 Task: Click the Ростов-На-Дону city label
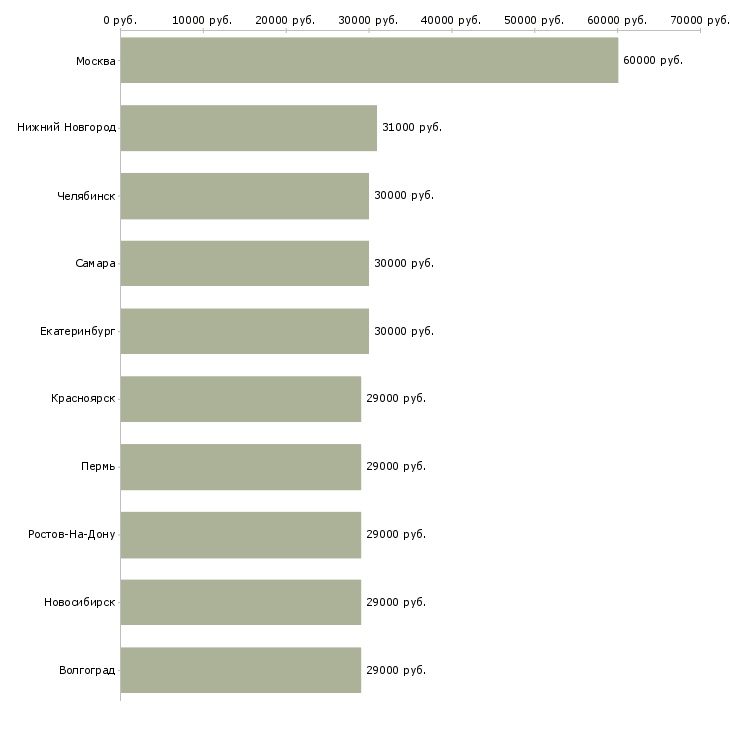[x=72, y=534]
